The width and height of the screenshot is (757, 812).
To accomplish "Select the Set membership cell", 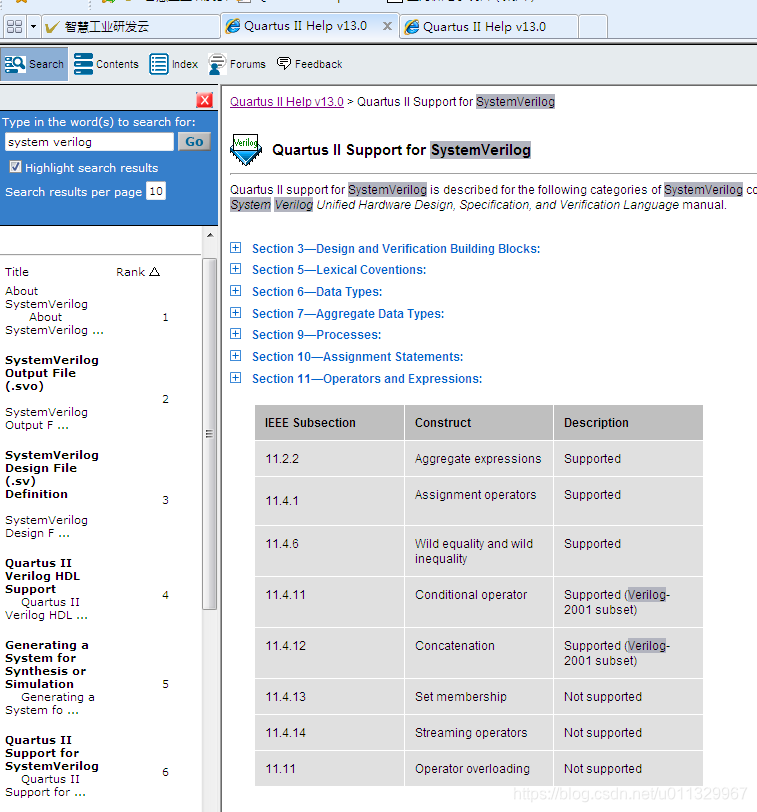I will [x=479, y=697].
